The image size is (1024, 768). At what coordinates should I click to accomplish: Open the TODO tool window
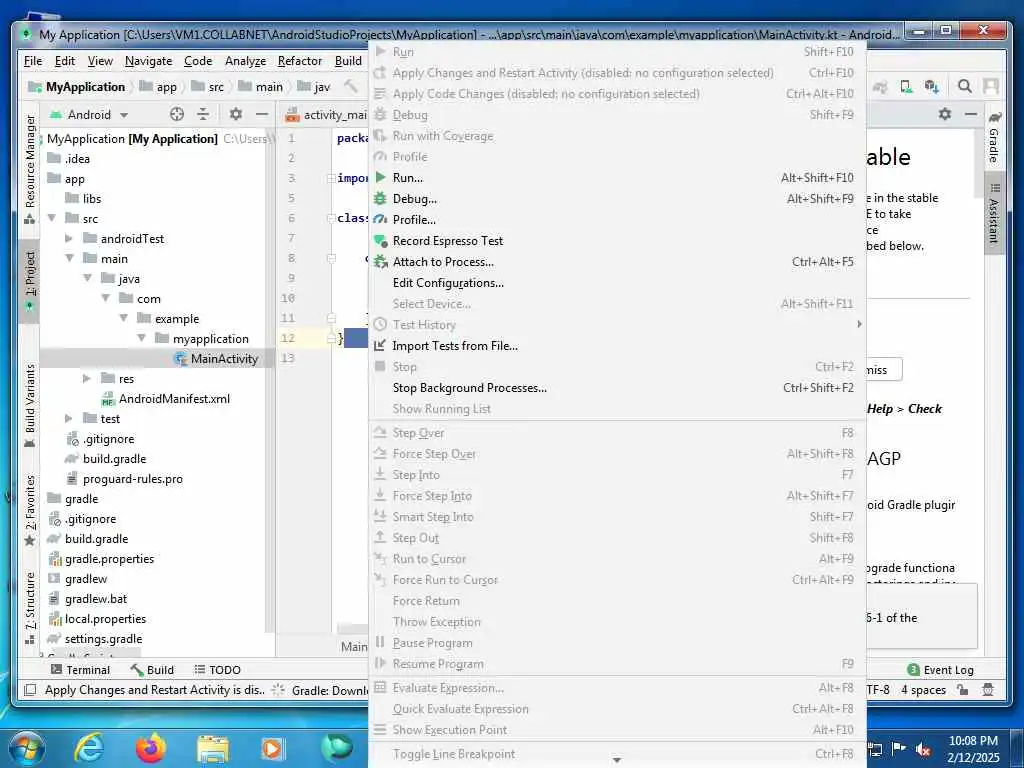point(217,669)
